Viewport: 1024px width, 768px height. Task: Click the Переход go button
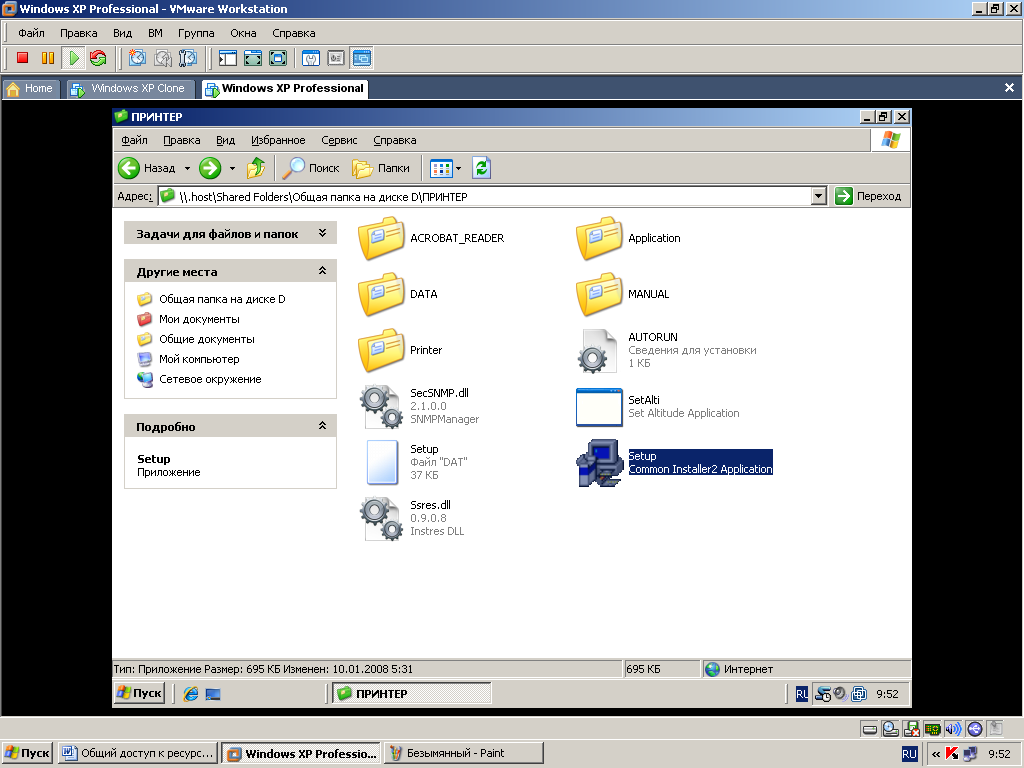[869, 196]
